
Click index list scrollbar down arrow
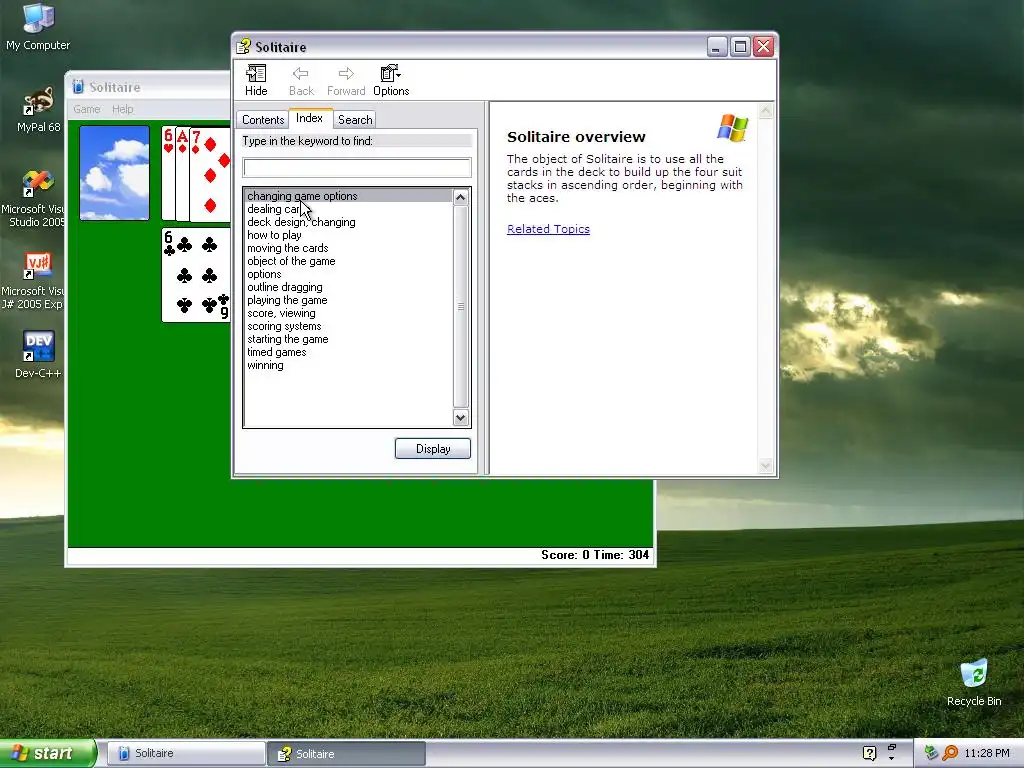(x=460, y=418)
